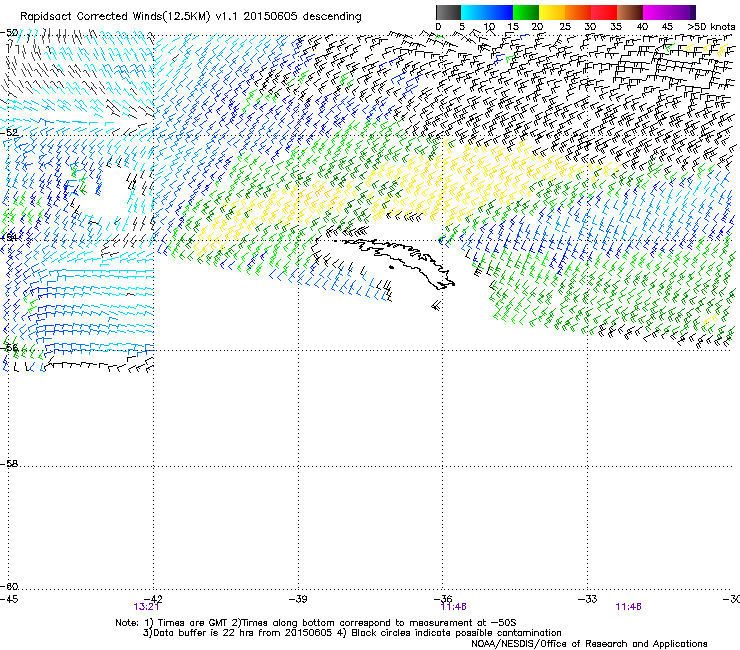The height and width of the screenshot is (650, 740).
Task: Select the gray 0-5 knots legend swatch
Action: pos(448,12)
